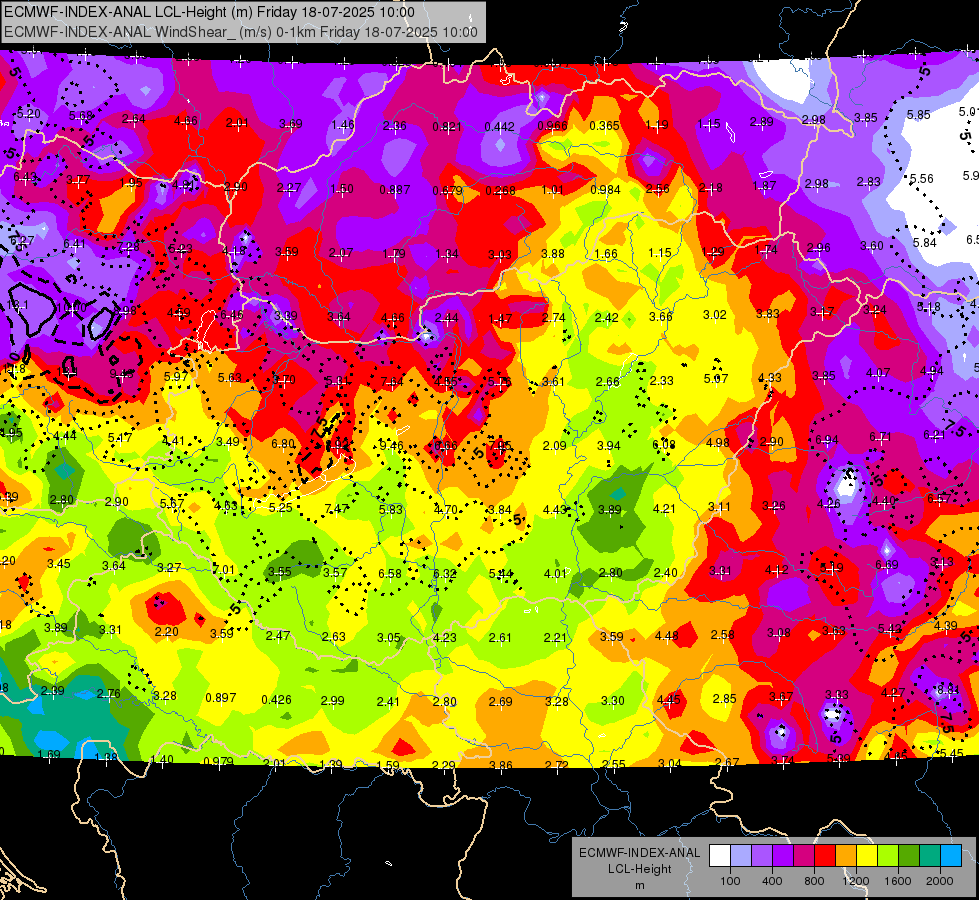Click the wind shear value 5.85
This screenshot has height=900, width=979.
(x=918, y=114)
